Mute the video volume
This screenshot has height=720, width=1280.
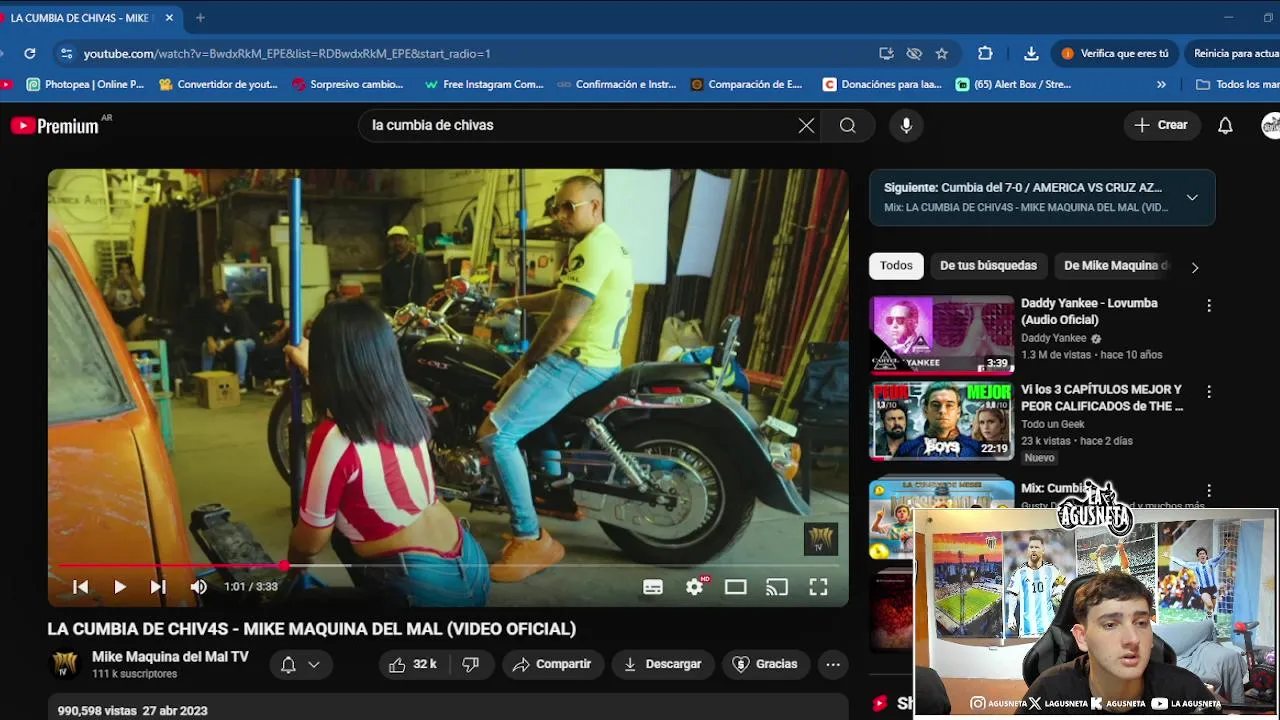[x=198, y=587]
